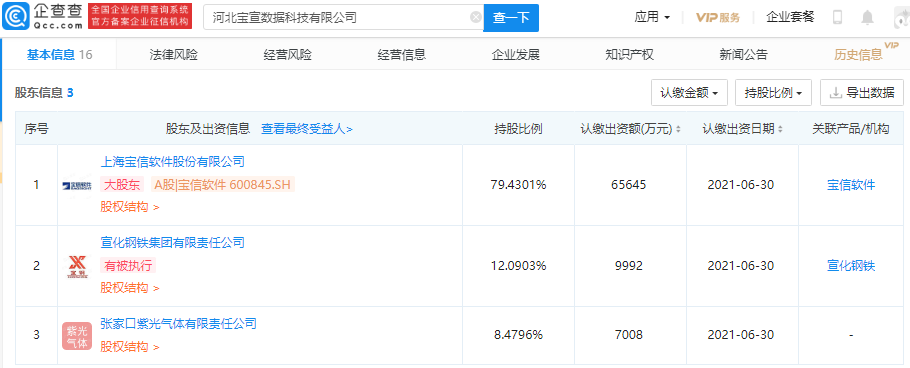Click the 查一下 search button
The image size is (910, 368).
click(x=511, y=18)
